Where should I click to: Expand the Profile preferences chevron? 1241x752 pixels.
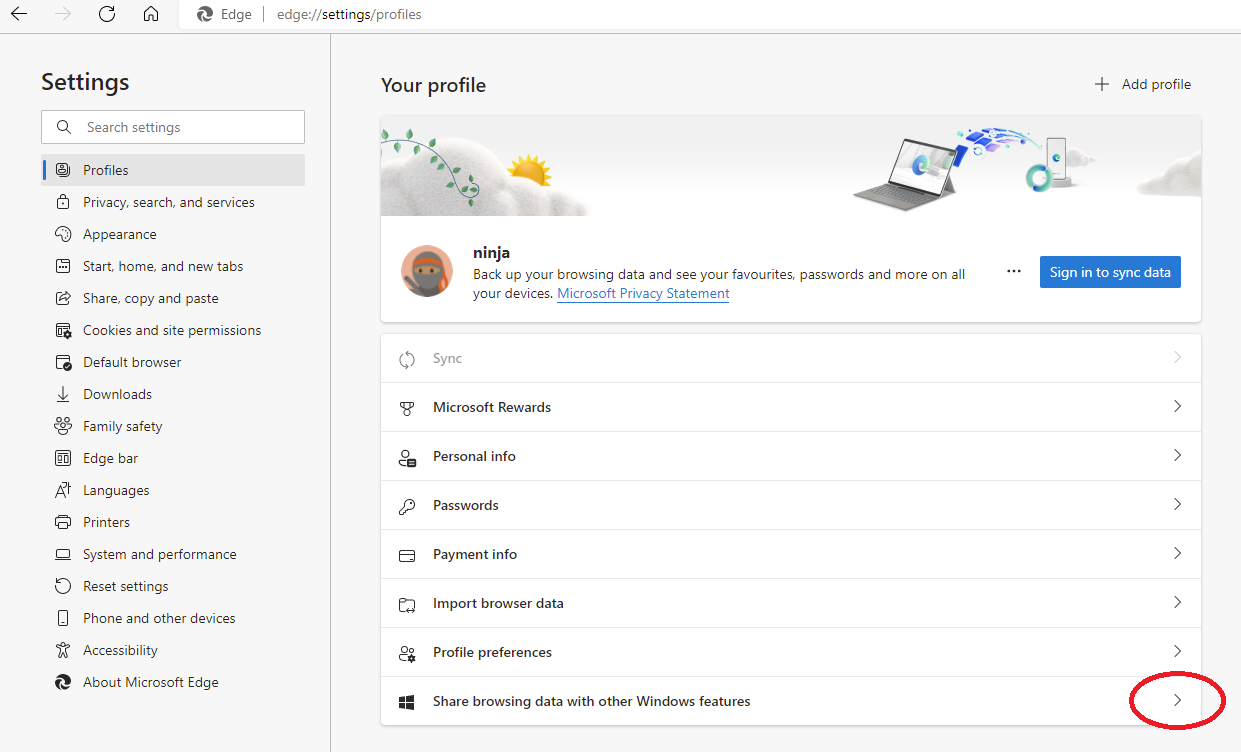pyautogui.click(x=1177, y=652)
